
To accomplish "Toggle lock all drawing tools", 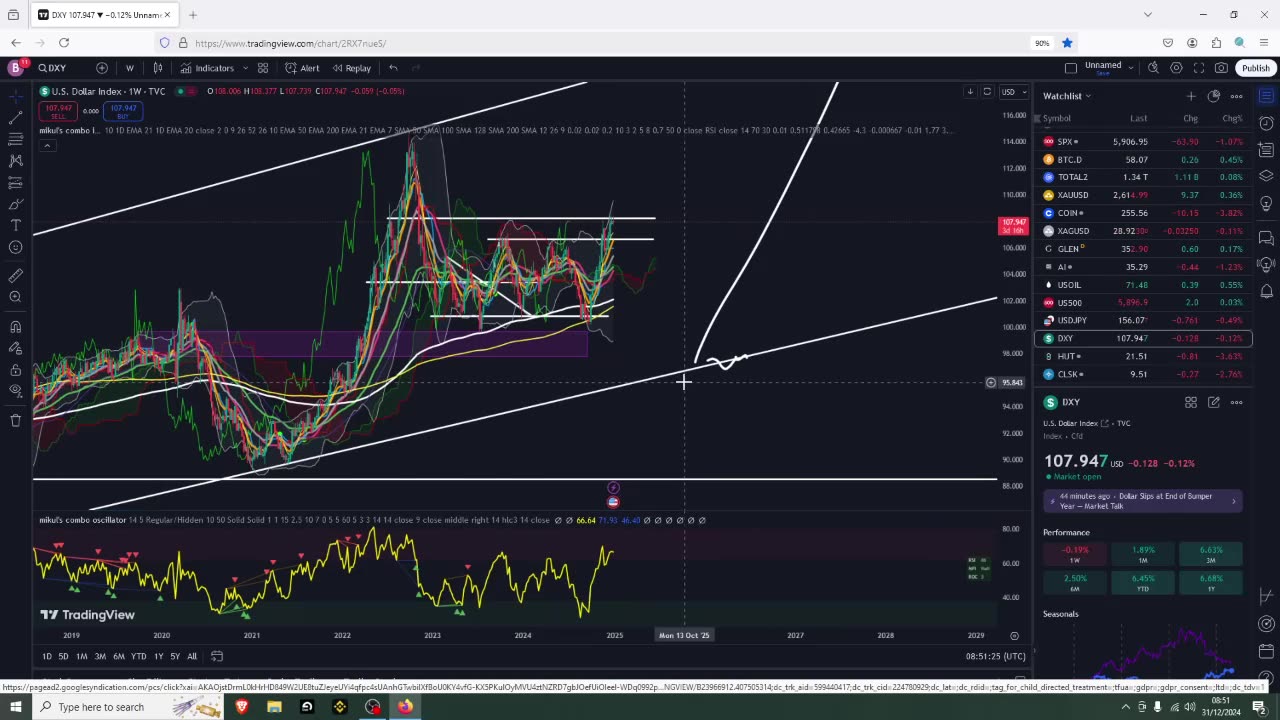I will pyautogui.click(x=15, y=369).
